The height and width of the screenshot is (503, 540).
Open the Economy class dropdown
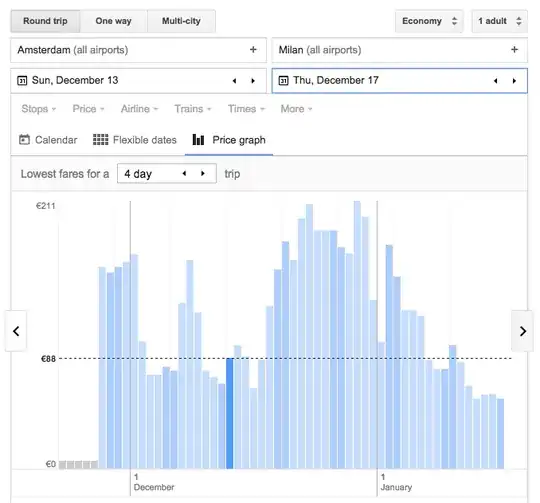[429, 21]
